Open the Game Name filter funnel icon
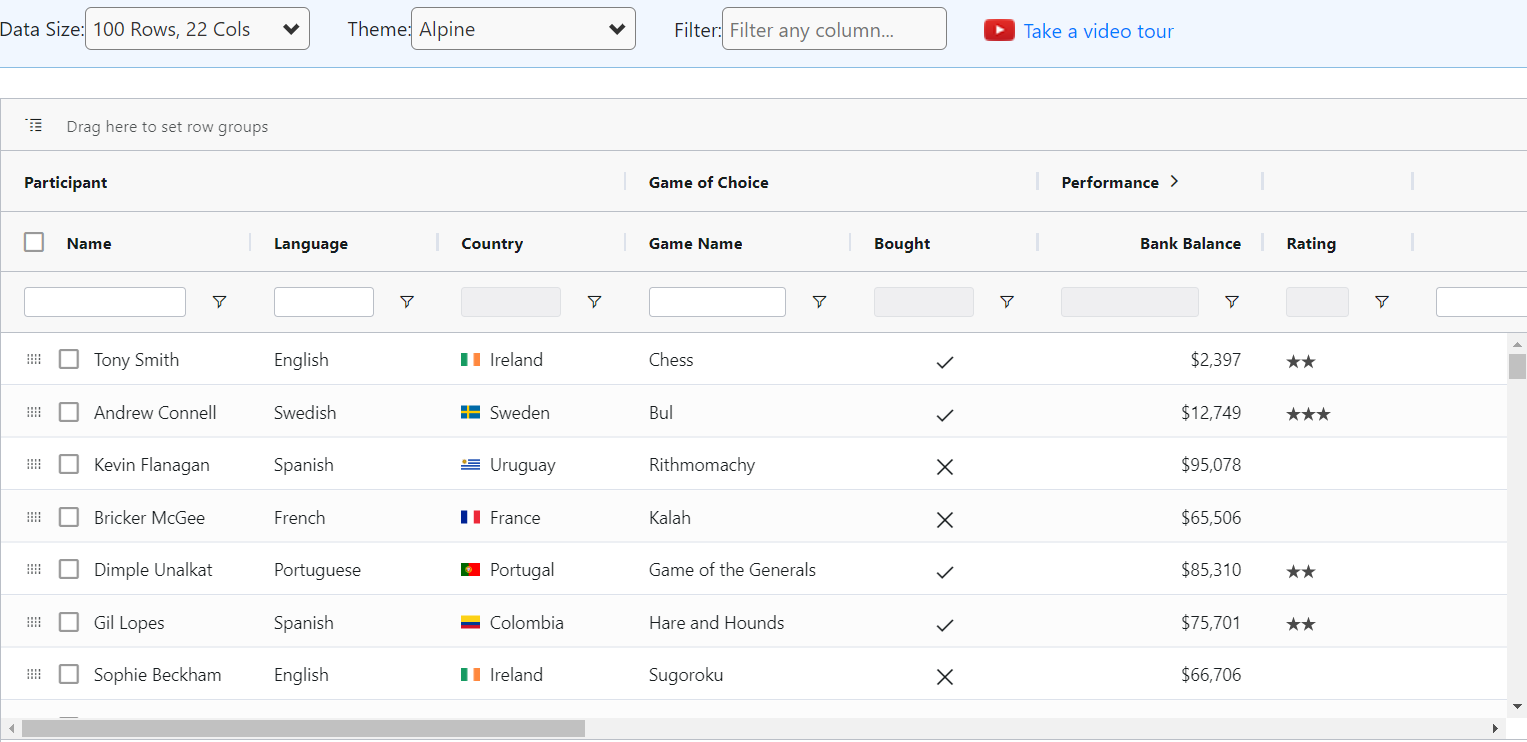This screenshot has height=742, width=1527. click(820, 301)
